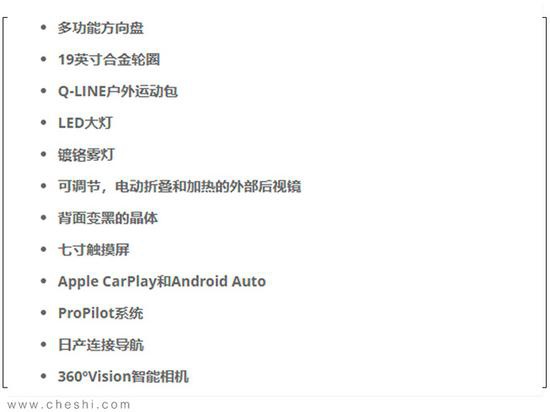
Task: Select the ProPilot系统 list item
Action: tap(101, 313)
